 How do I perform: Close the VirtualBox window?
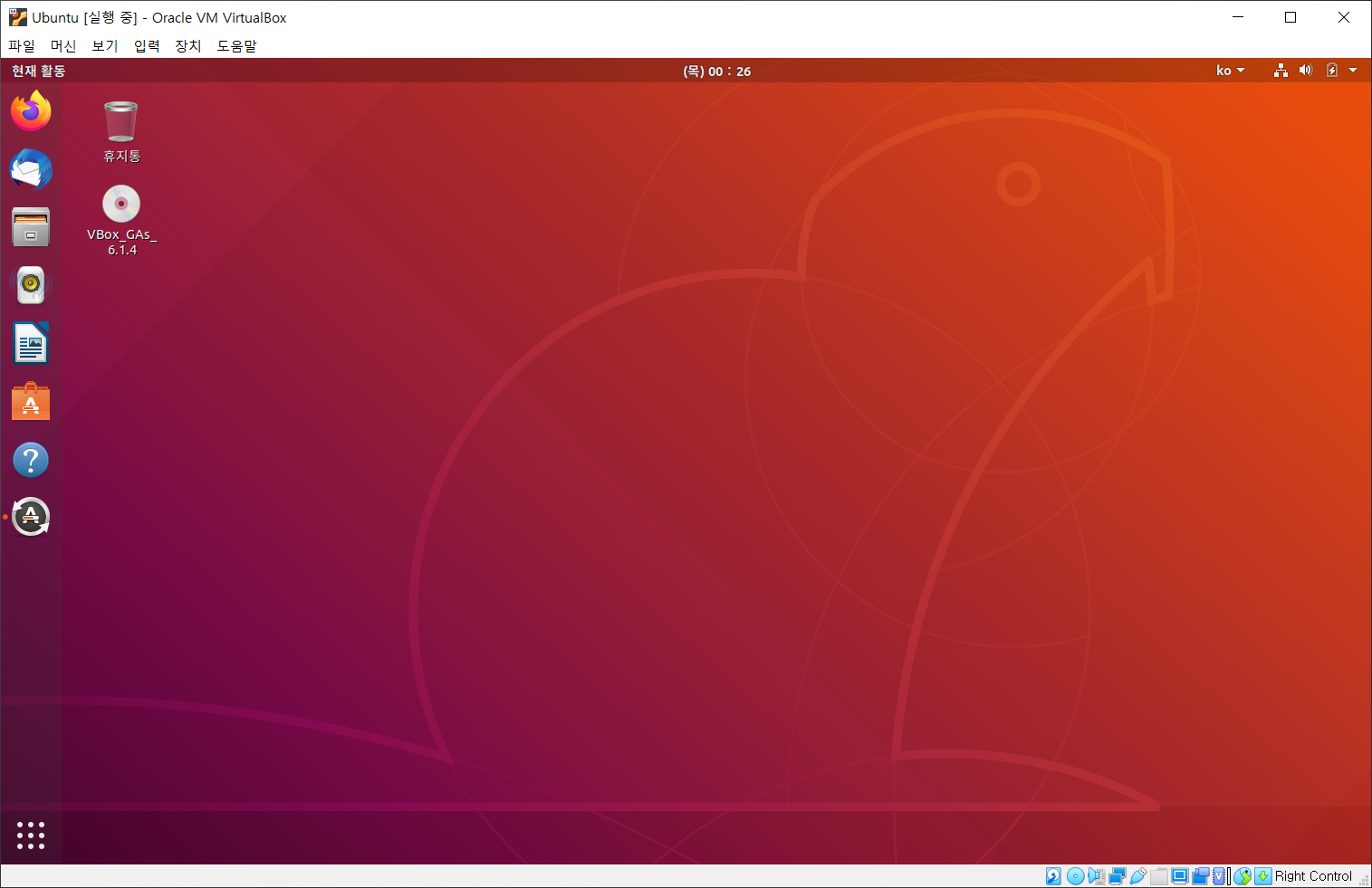point(1344,17)
